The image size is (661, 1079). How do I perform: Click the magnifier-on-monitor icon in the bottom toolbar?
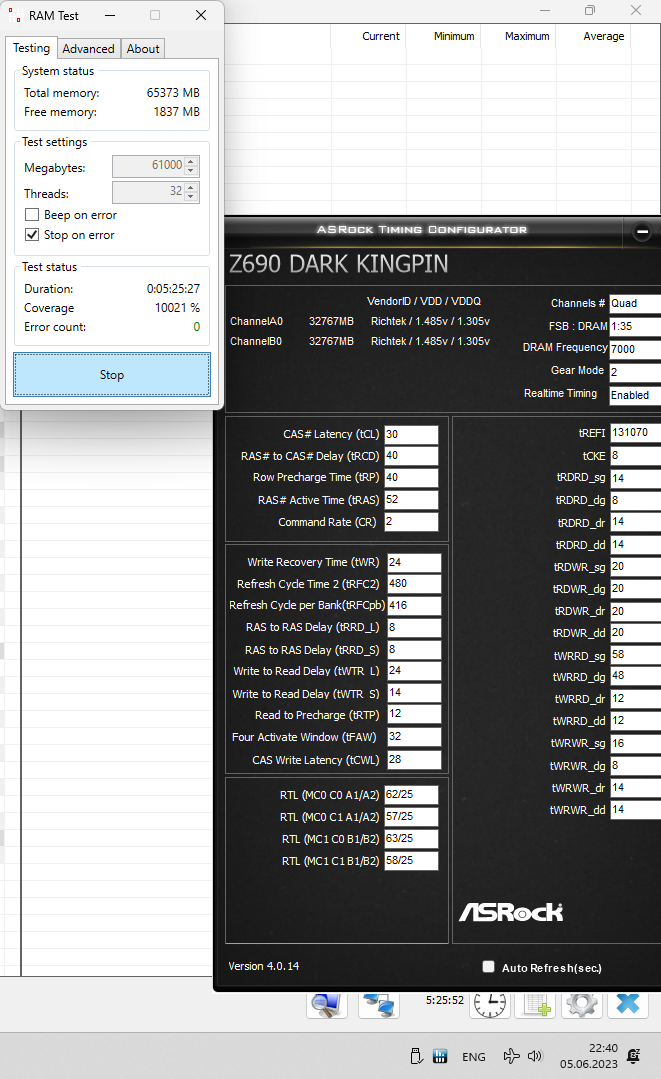click(x=327, y=1005)
